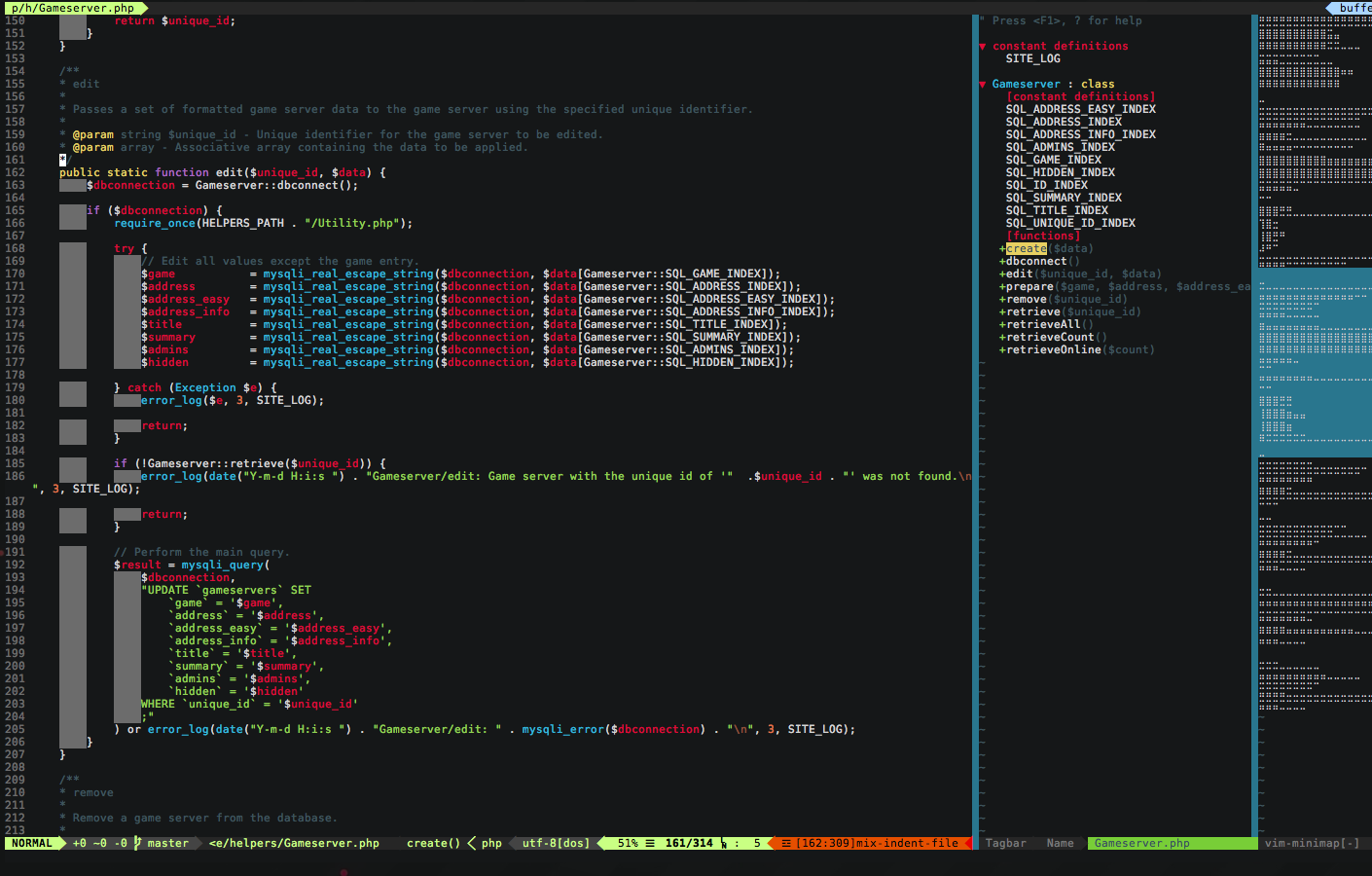Click the hamburger icon before 161/314
The width and height of the screenshot is (1372, 876).
[650, 843]
